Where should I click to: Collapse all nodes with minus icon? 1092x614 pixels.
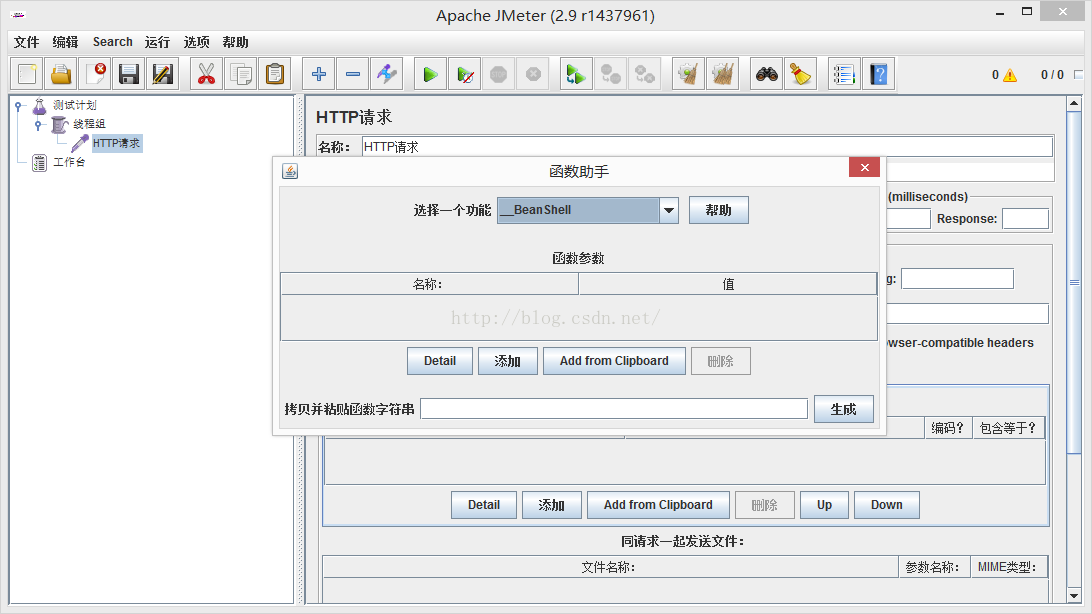point(353,74)
